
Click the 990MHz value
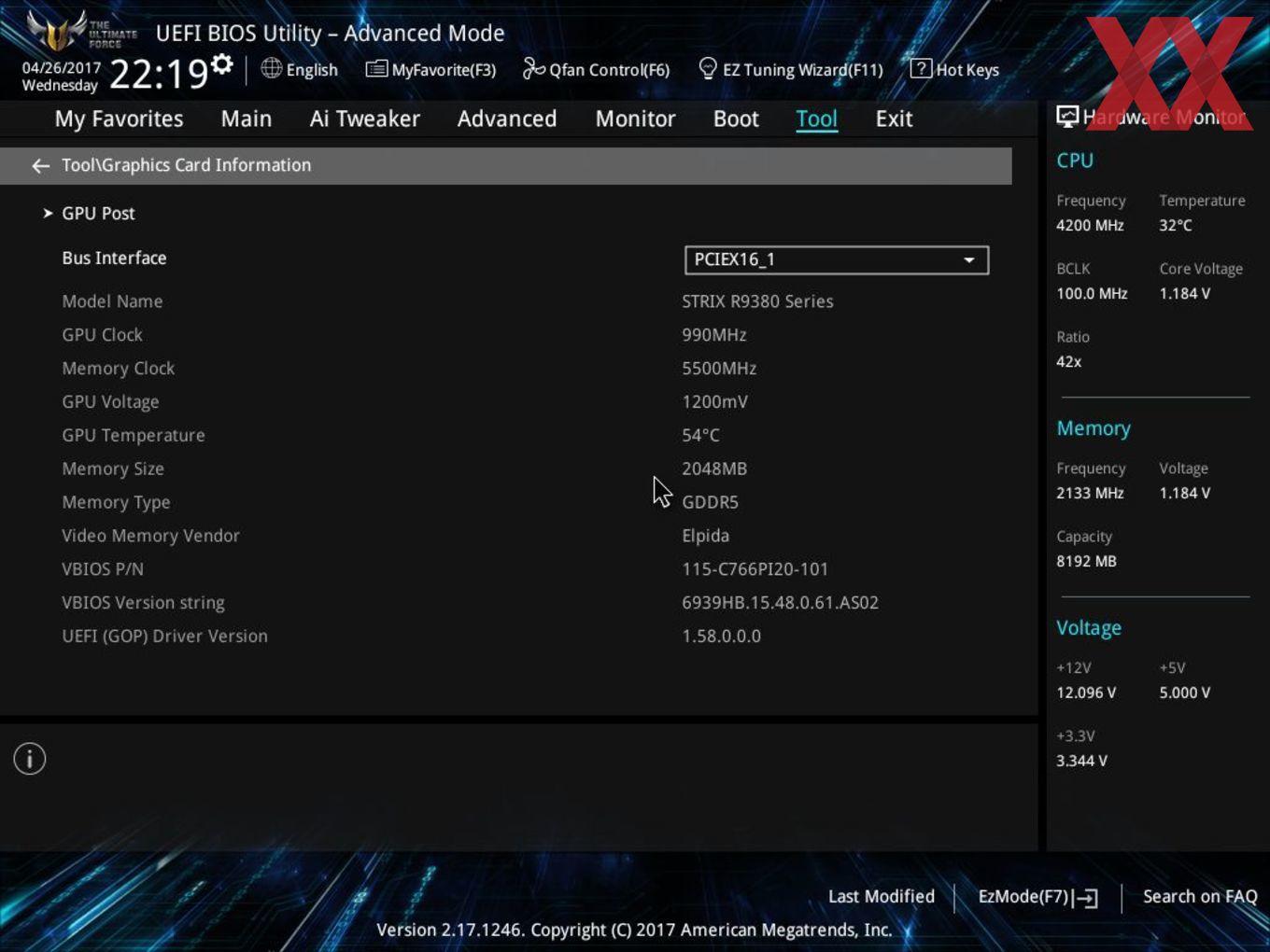coord(714,335)
